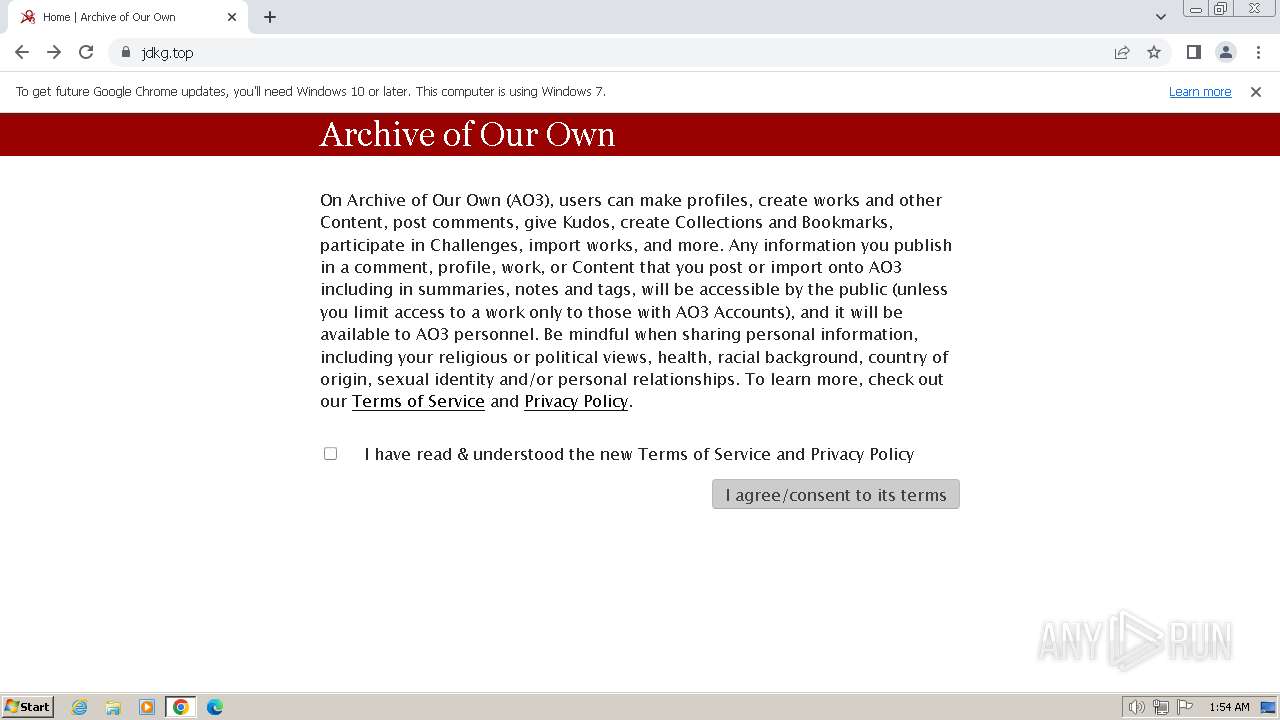Expand the tab search dropdown arrow

1161,17
